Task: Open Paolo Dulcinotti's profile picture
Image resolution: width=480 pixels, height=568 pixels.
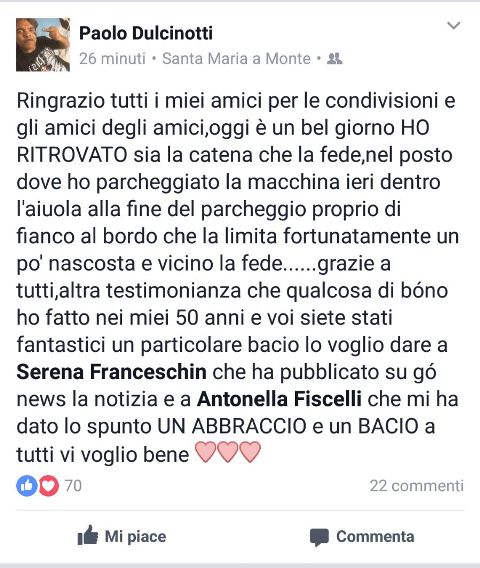Action: pos(43,45)
